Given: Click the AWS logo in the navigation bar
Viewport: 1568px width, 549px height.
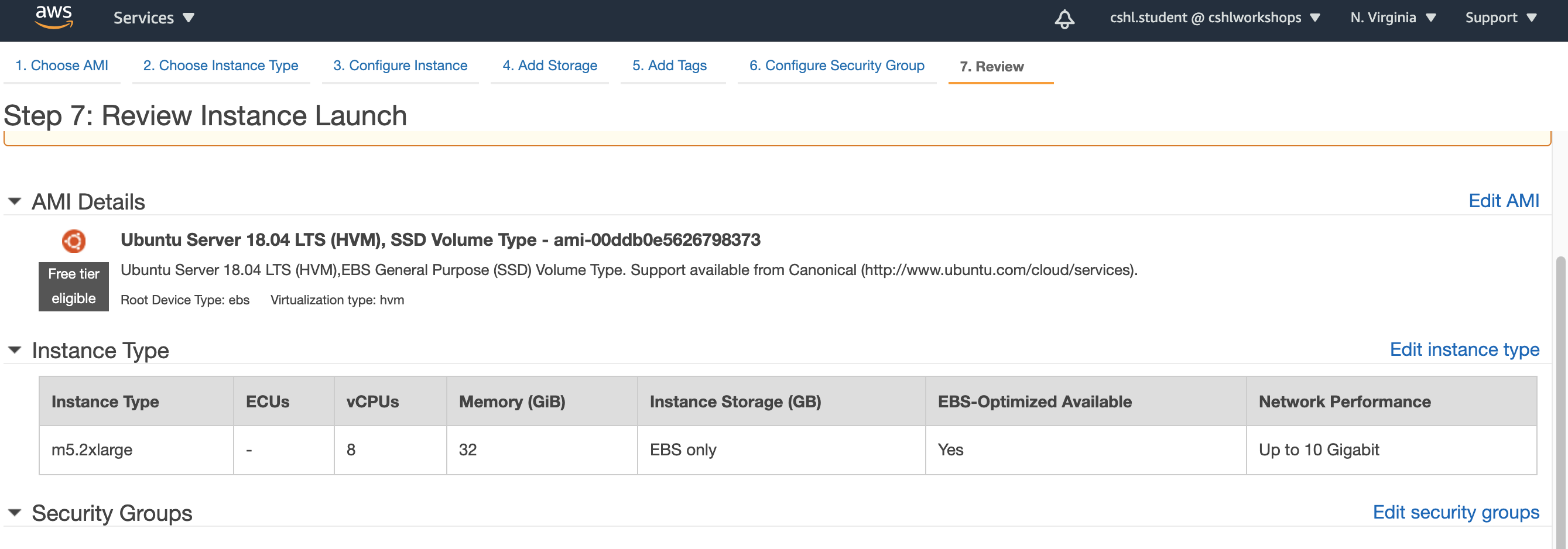Looking at the screenshot, I should coord(53,17).
